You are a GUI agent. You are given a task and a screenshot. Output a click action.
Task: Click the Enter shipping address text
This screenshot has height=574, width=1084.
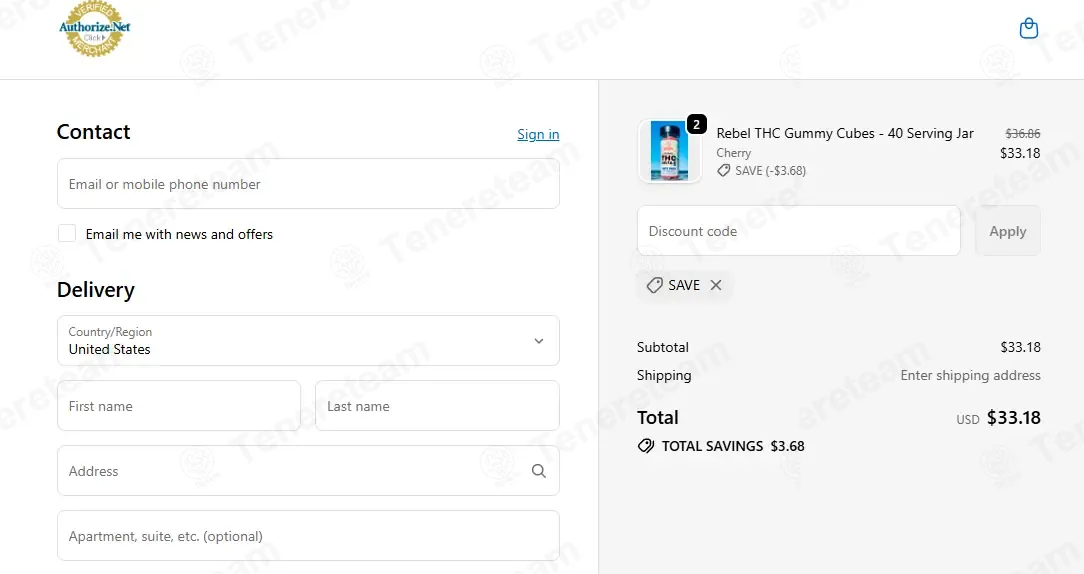pos(971,376)
